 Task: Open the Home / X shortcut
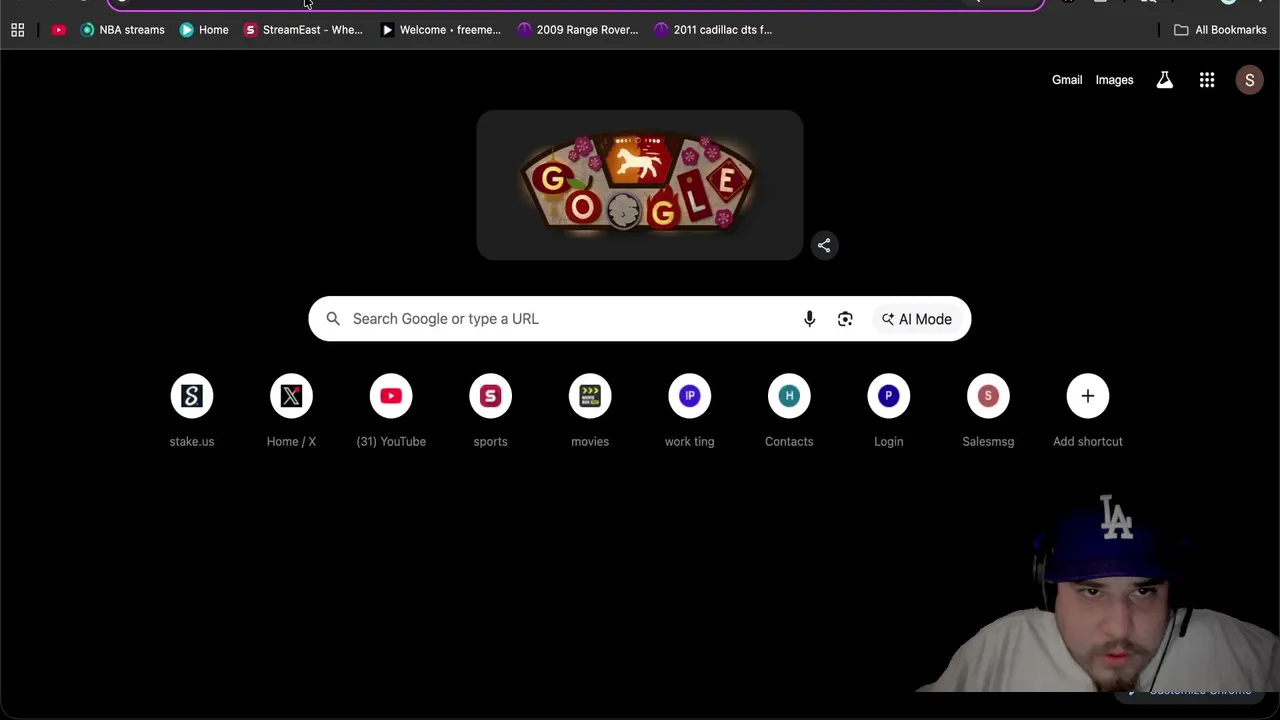291,410
